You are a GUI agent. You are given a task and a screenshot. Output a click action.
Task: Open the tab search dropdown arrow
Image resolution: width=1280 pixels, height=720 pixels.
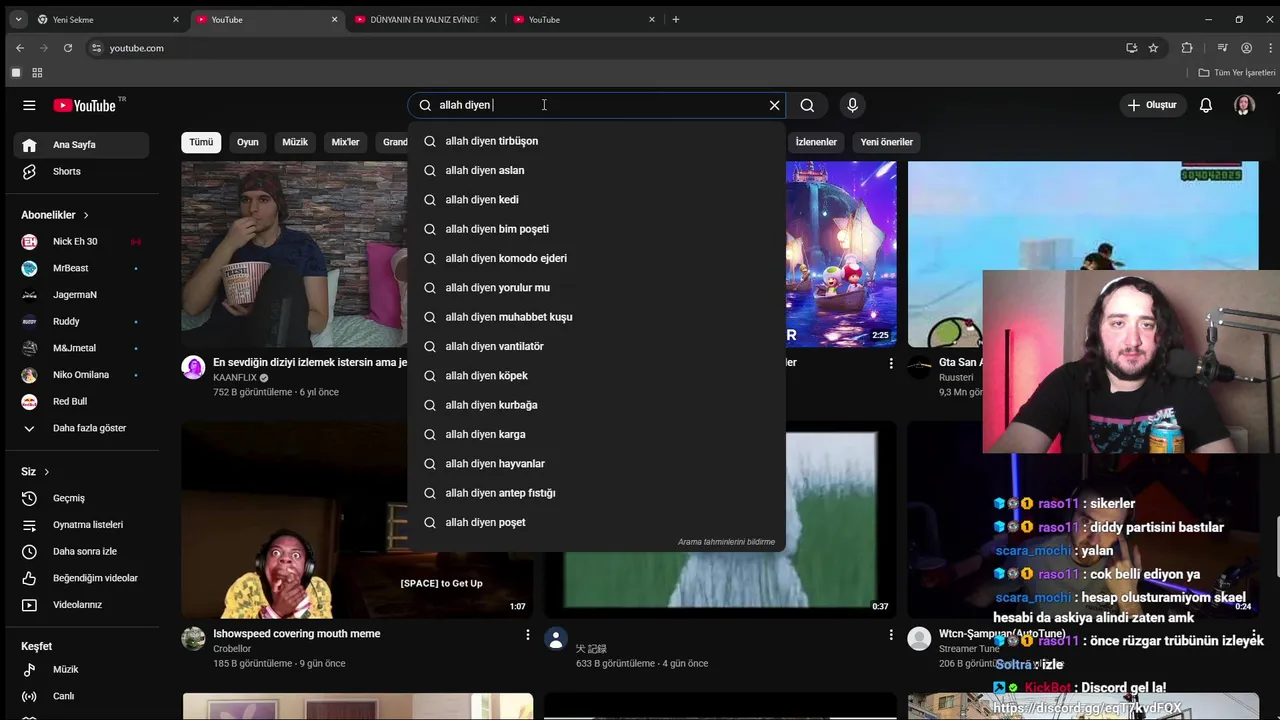(18, 19)
